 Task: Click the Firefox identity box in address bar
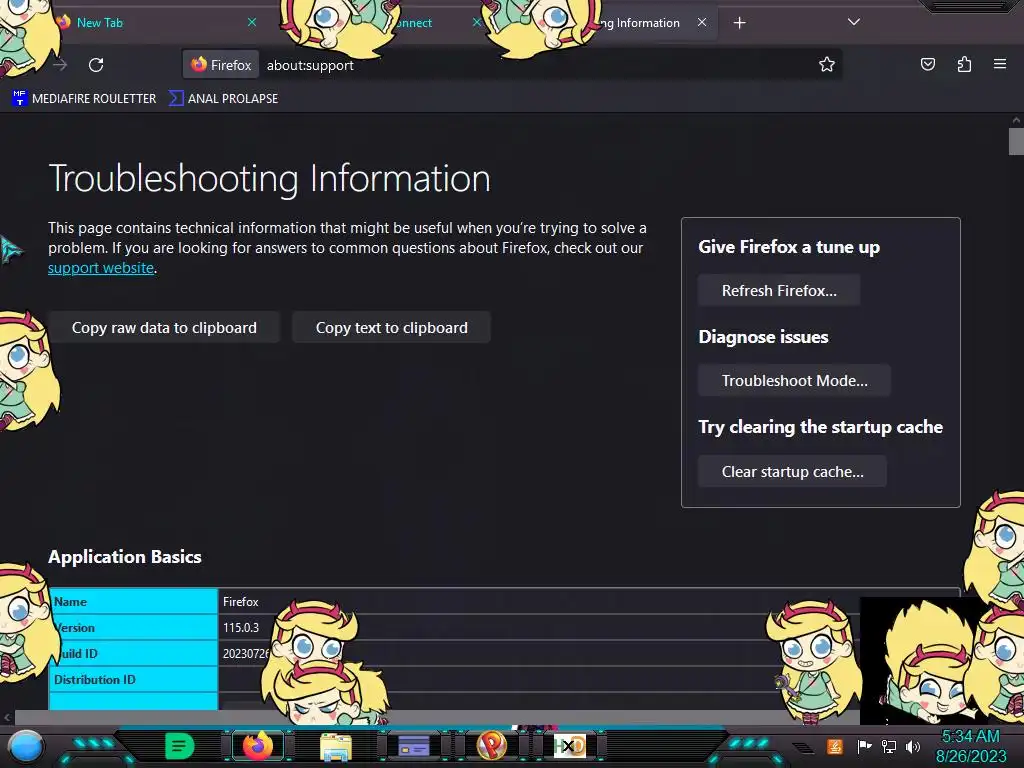pyautogui.click(x=221, y=65)
